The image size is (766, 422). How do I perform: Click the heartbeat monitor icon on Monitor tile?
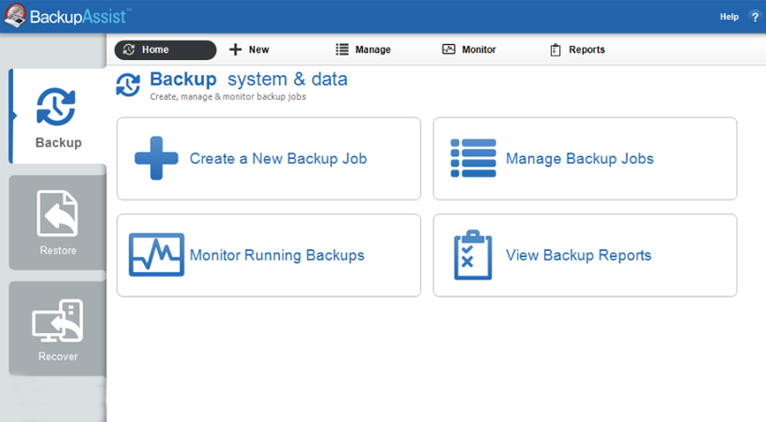156,255
